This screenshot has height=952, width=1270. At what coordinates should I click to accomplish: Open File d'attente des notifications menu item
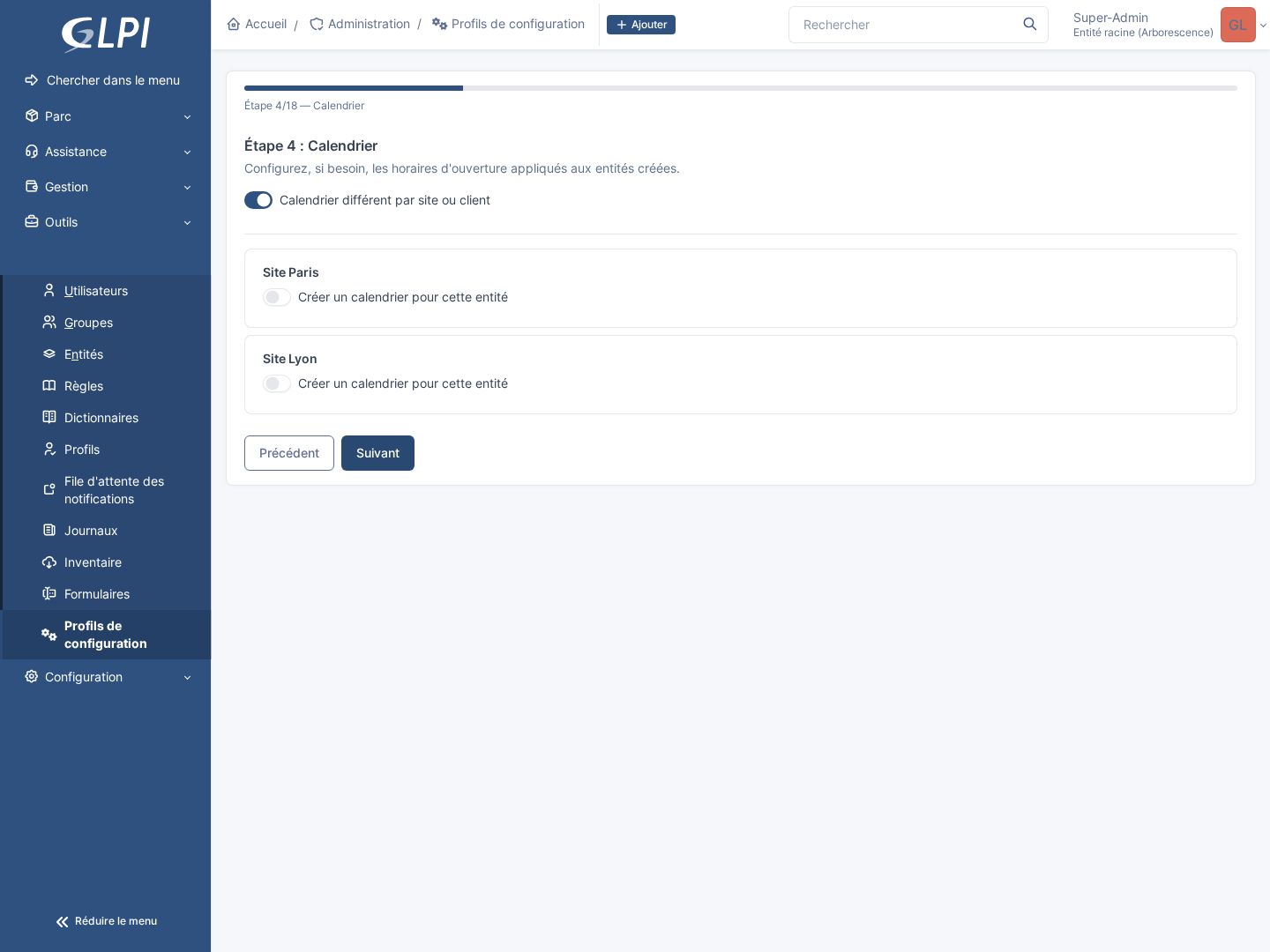[x=107, y=490]
